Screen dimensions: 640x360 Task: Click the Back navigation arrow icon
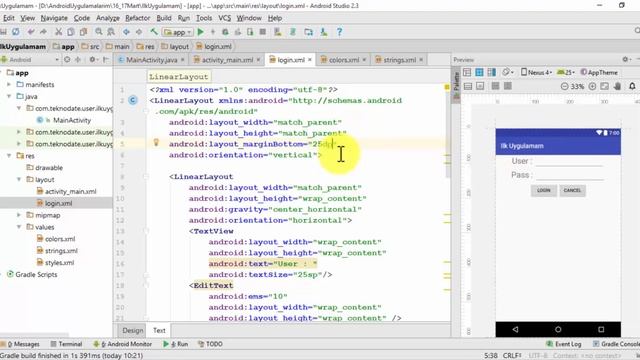(x=126, y=32)
